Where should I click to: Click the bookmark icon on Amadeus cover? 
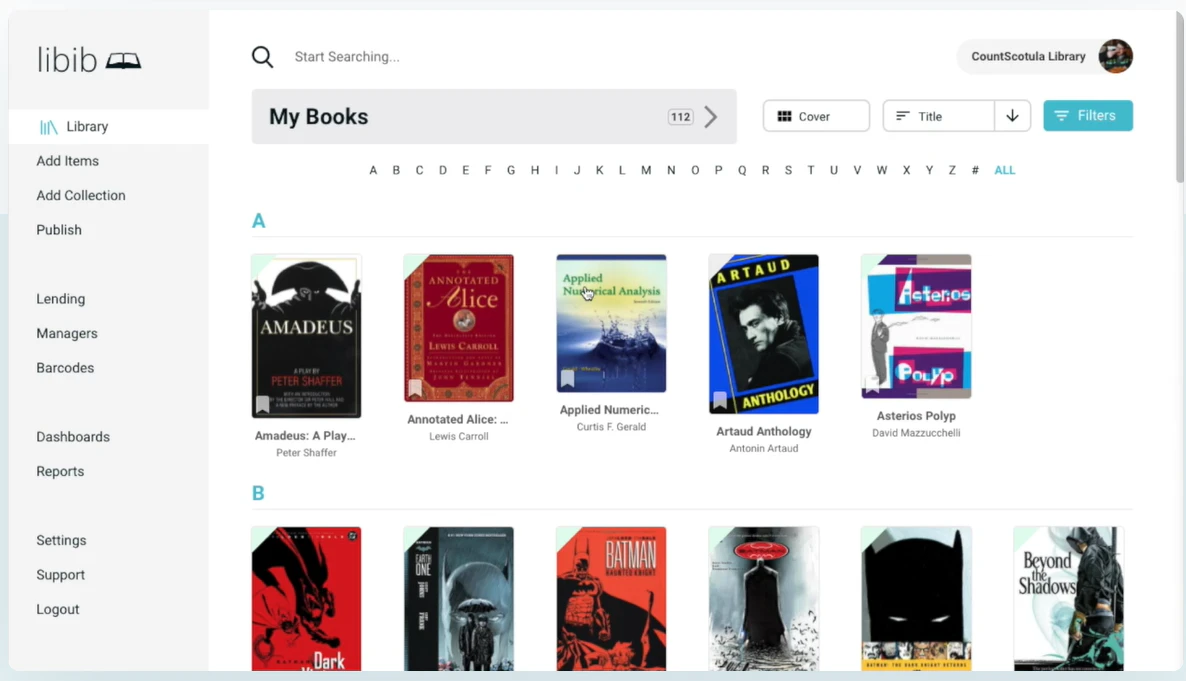point(262,404)
